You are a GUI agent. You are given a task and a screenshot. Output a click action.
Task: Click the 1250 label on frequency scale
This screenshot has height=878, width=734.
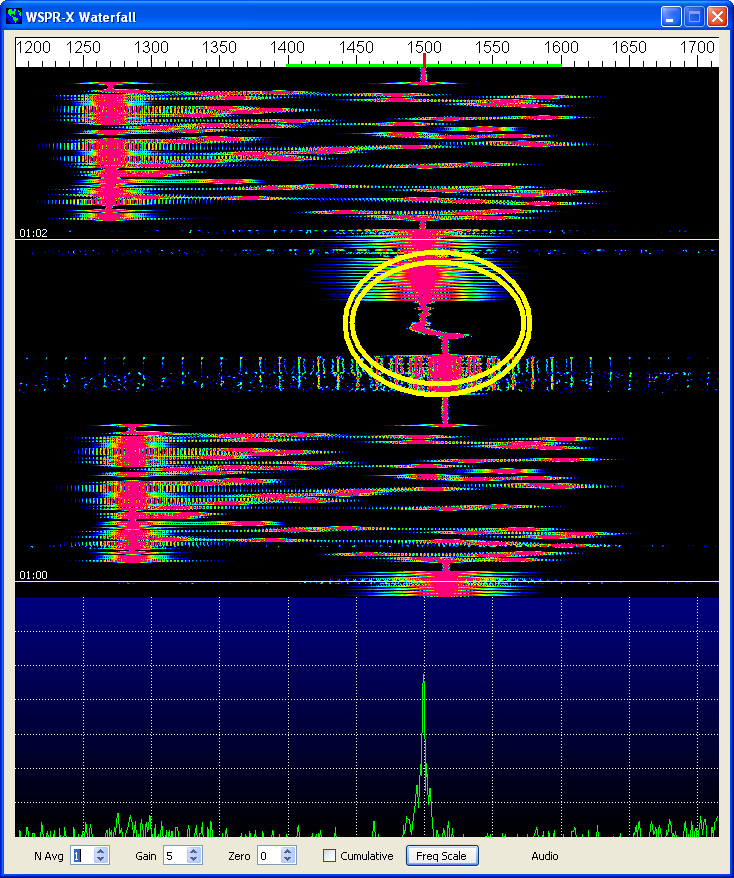[x=83, y=47]
